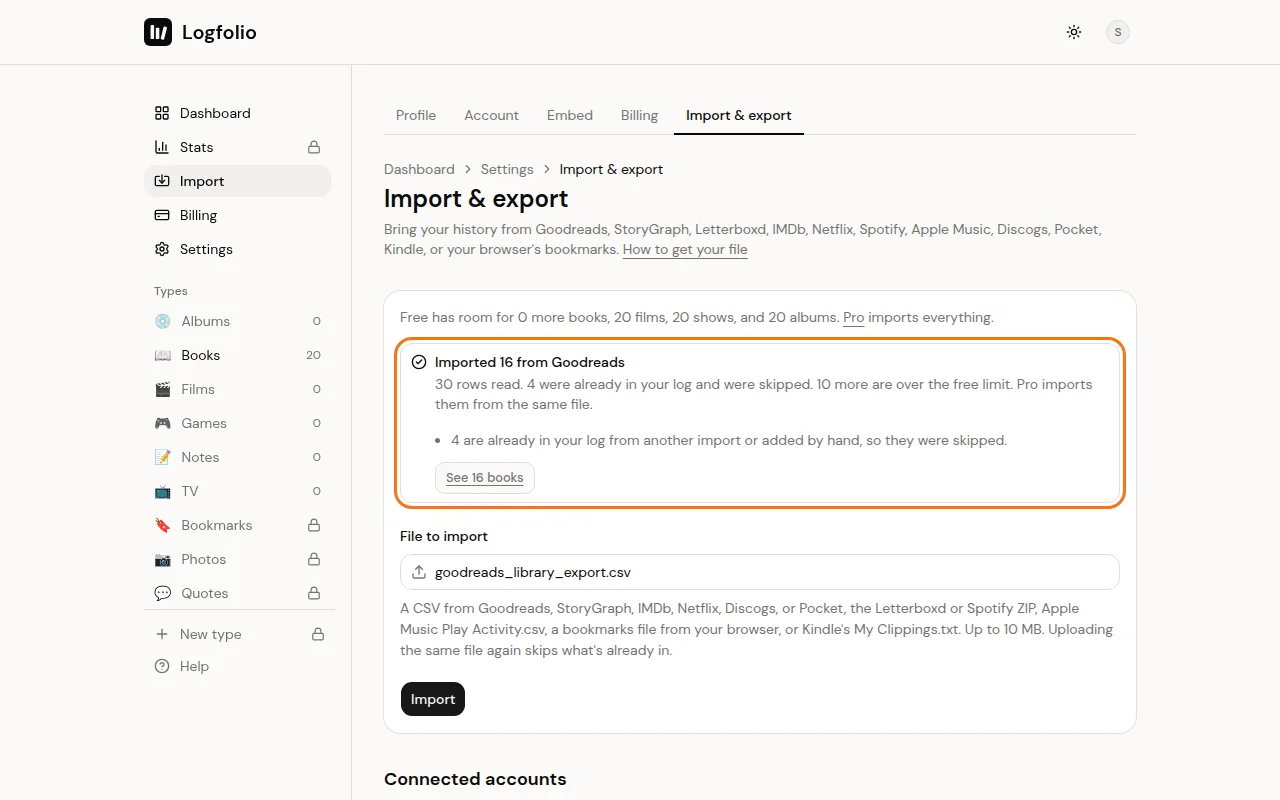Open the locked Quotes type
This screenshot has width=1280, height=800.
pos(237,593)
